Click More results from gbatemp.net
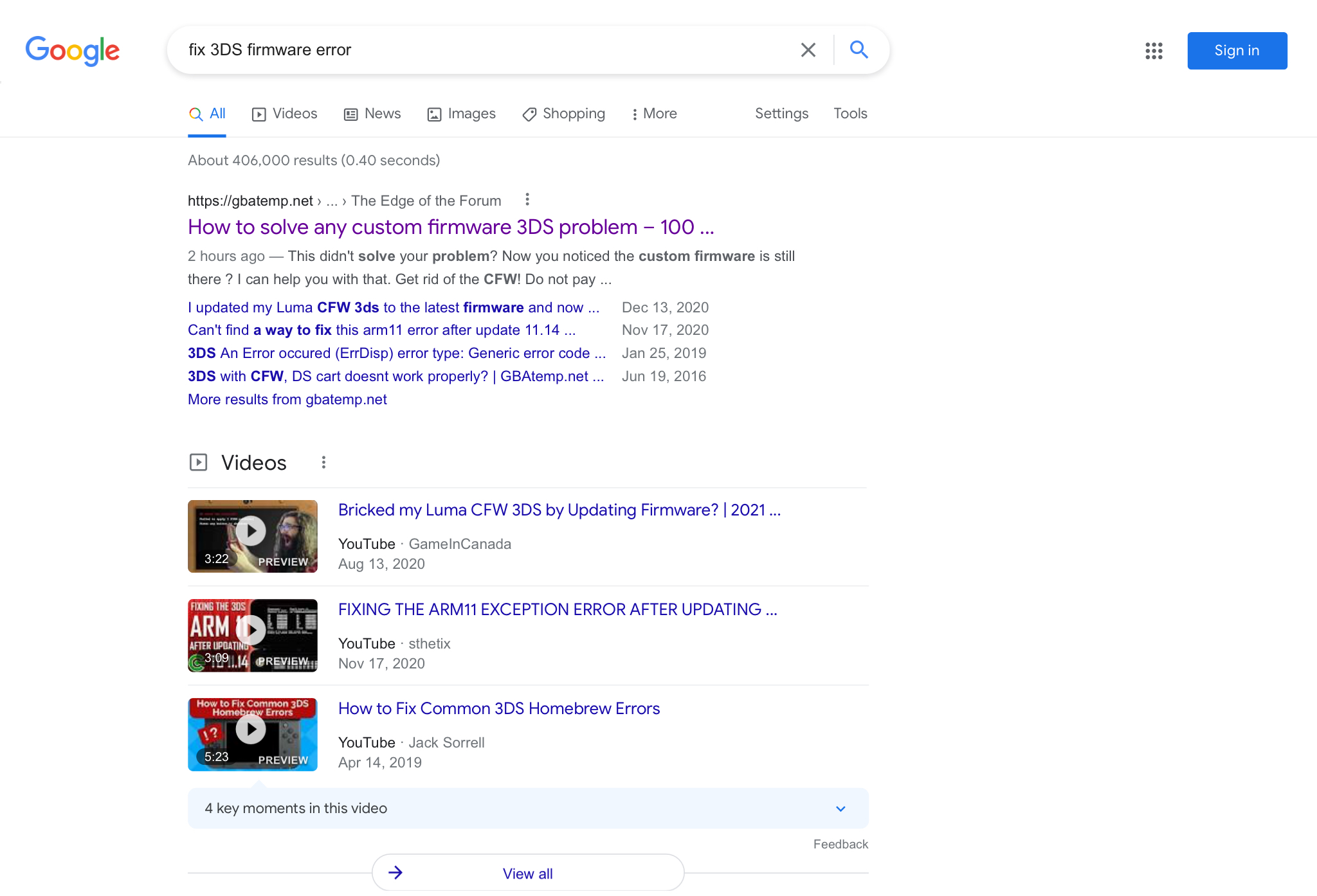The image size is (1317, 896). click(x=287, y=399)
